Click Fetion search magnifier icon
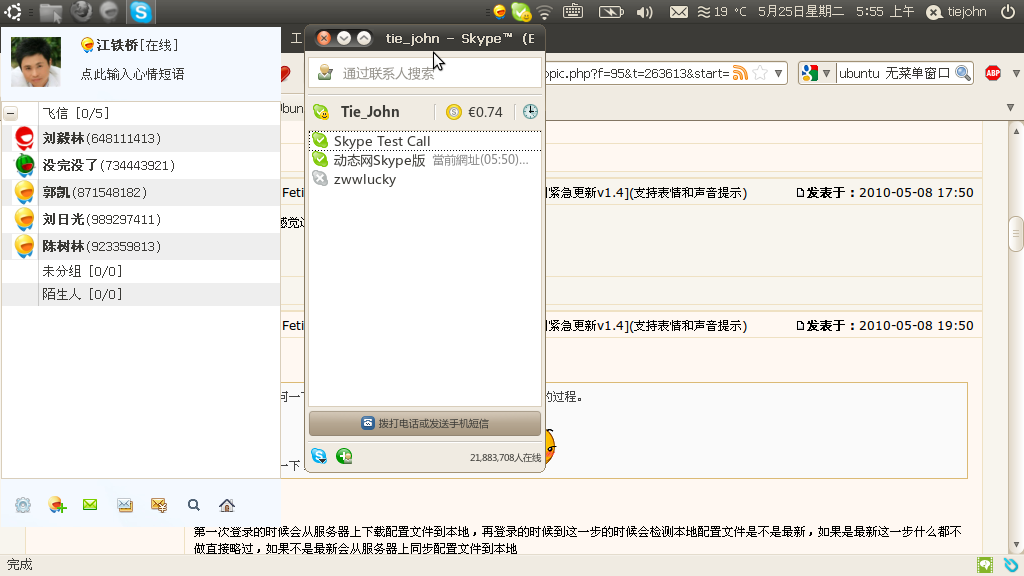 pyautogui.click(x=193, y=505)
